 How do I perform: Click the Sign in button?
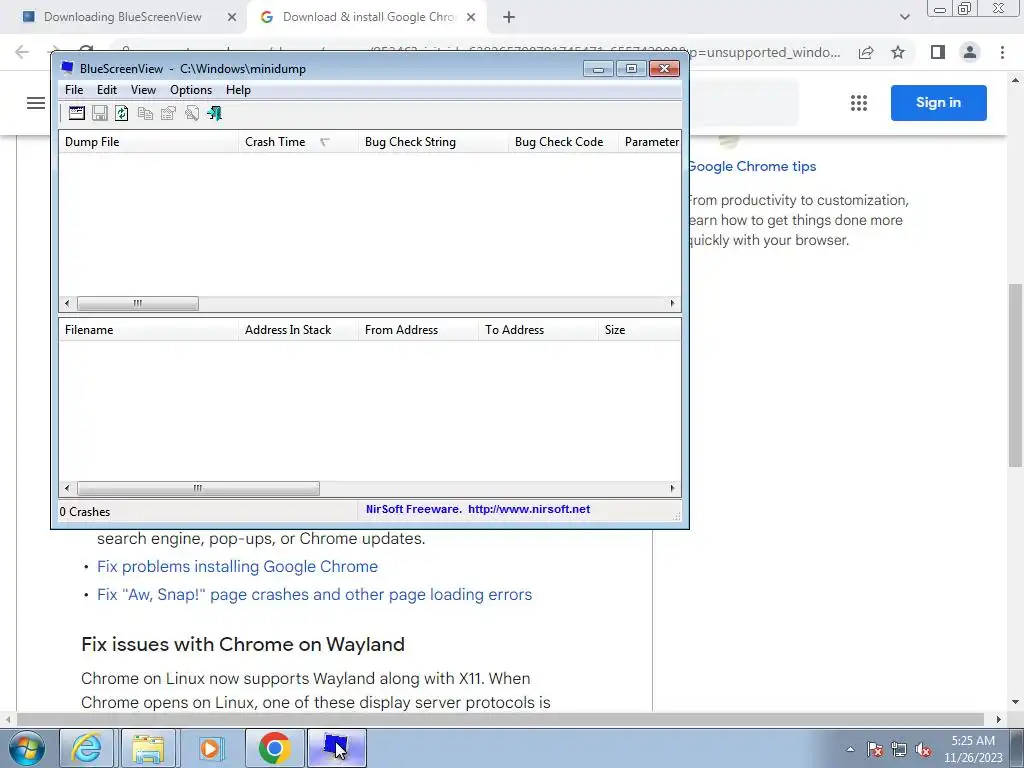click(938, 103)
